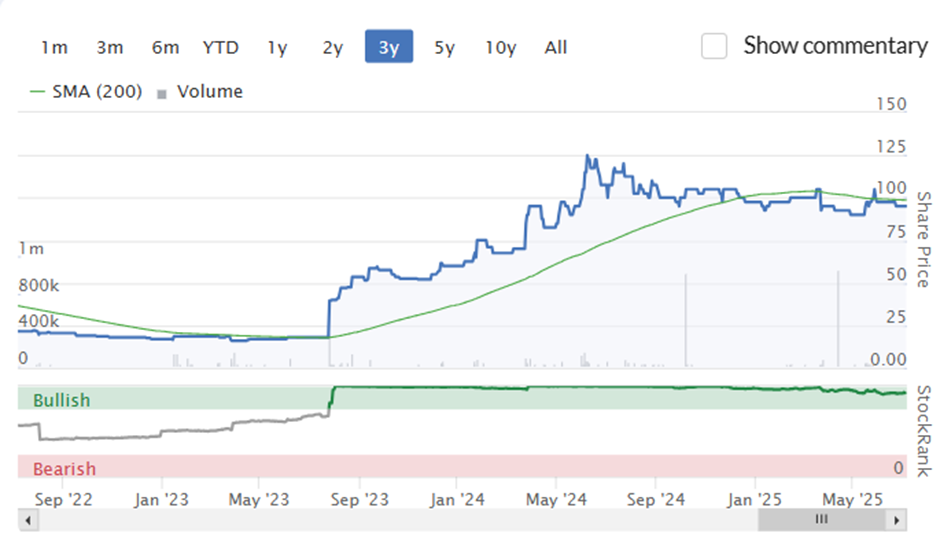This screenshot has width=940, height=537.
Task: Click the 1m volume axis label
Action: coord(31,248)
